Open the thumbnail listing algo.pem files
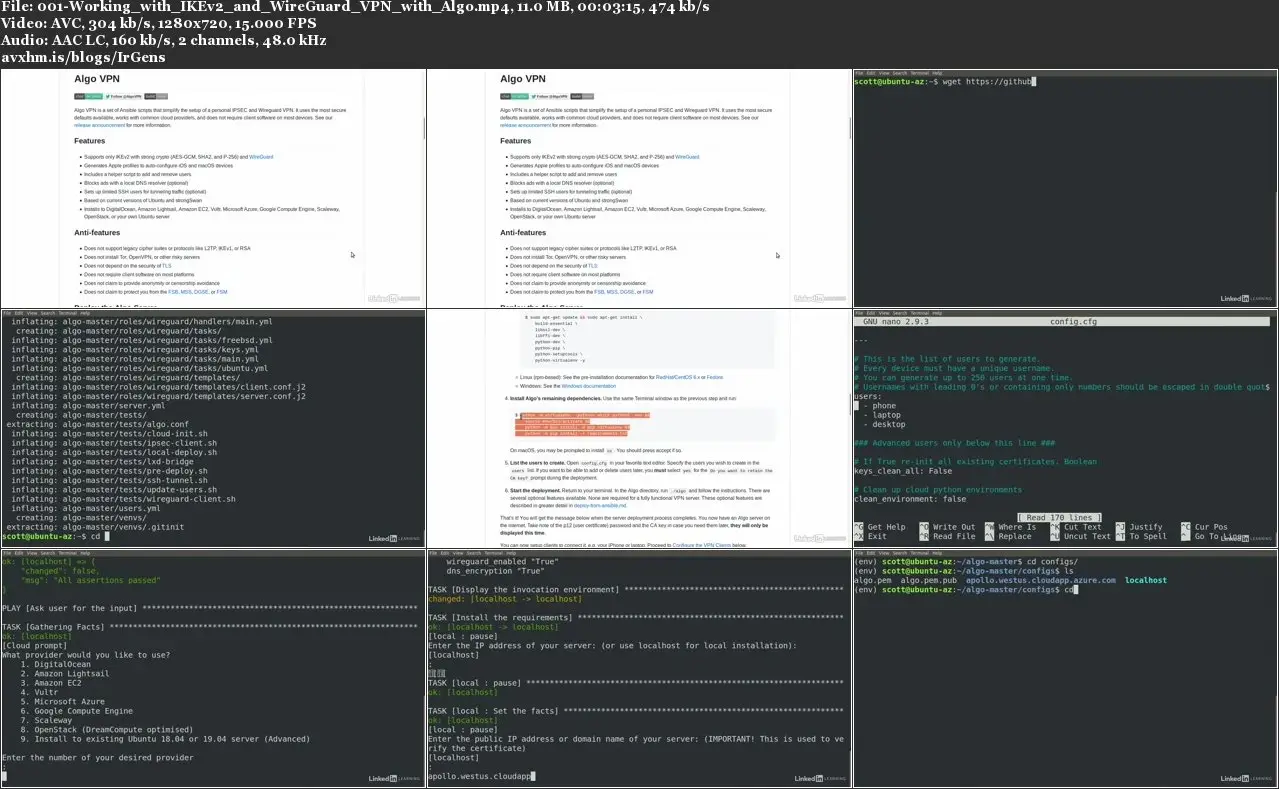 click(x=1065, y=668)
